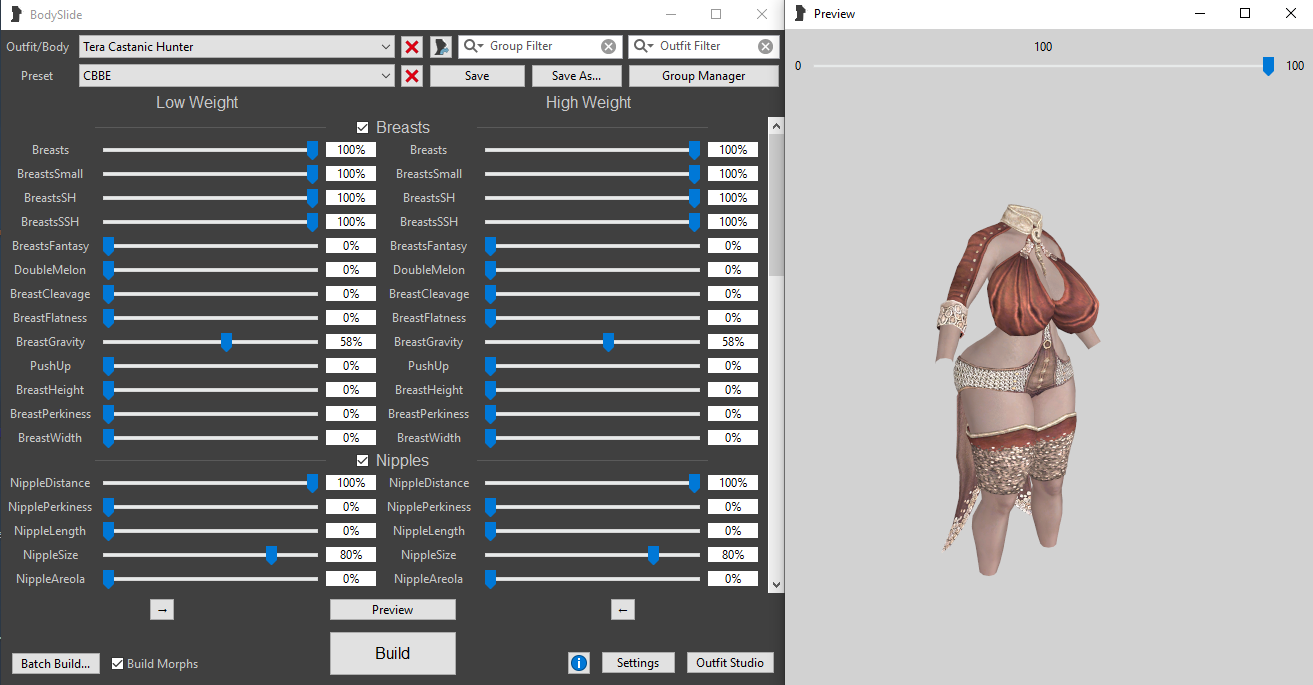1313x685 pixels.
Task: Copy low weight values to high with right arrow
Action: point(163,610)
